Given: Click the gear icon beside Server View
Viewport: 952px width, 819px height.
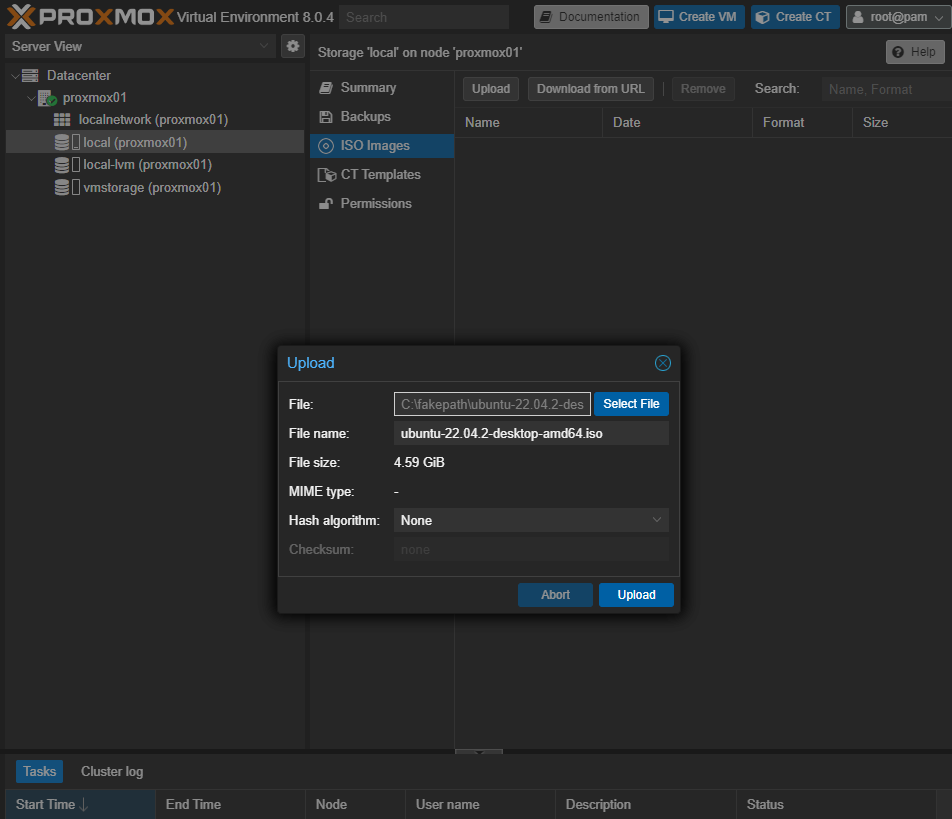Looking at the screenshot, I should (x=293, y=46).
